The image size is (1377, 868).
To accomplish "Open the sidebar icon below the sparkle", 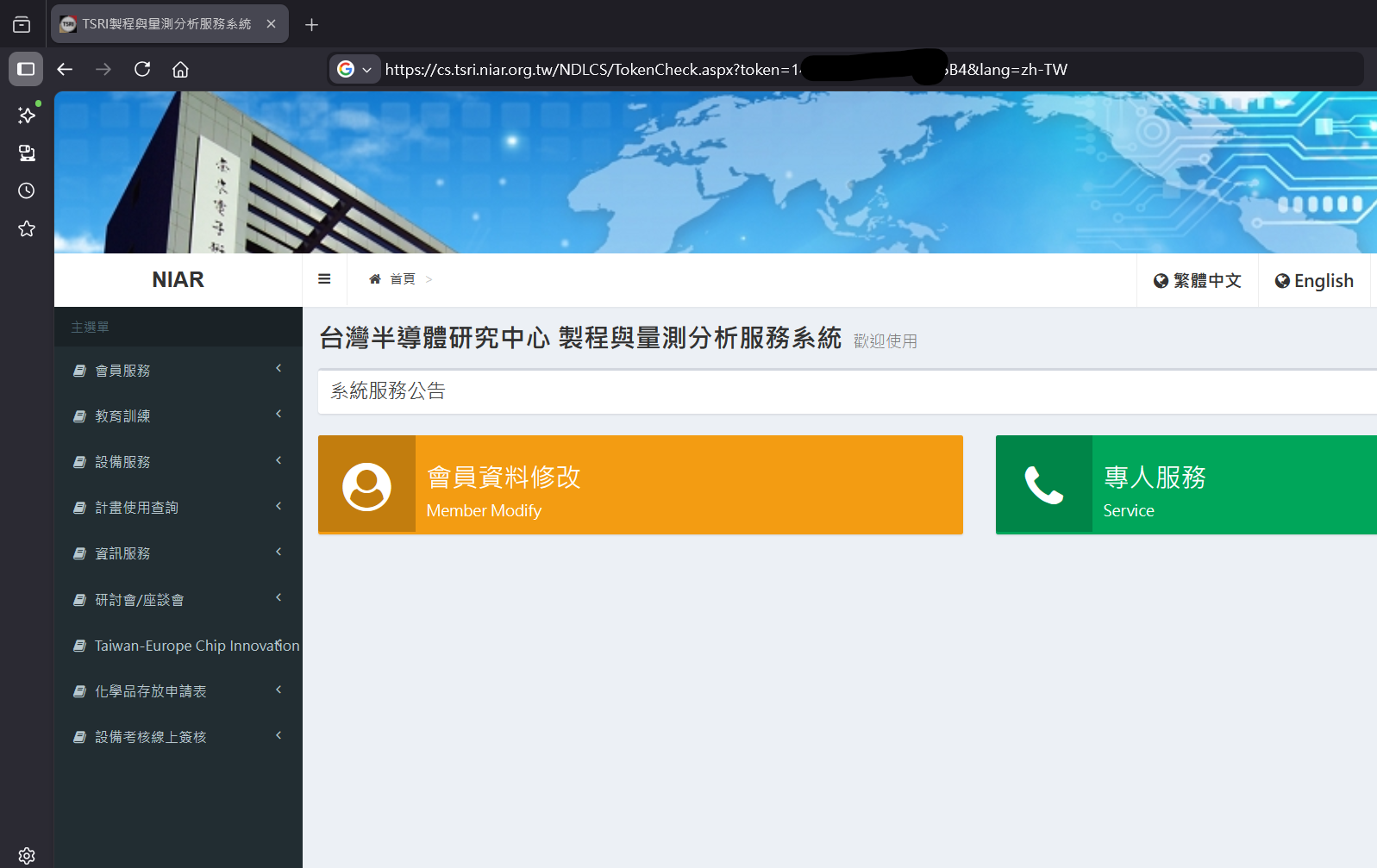I will (x=27, y=153).
